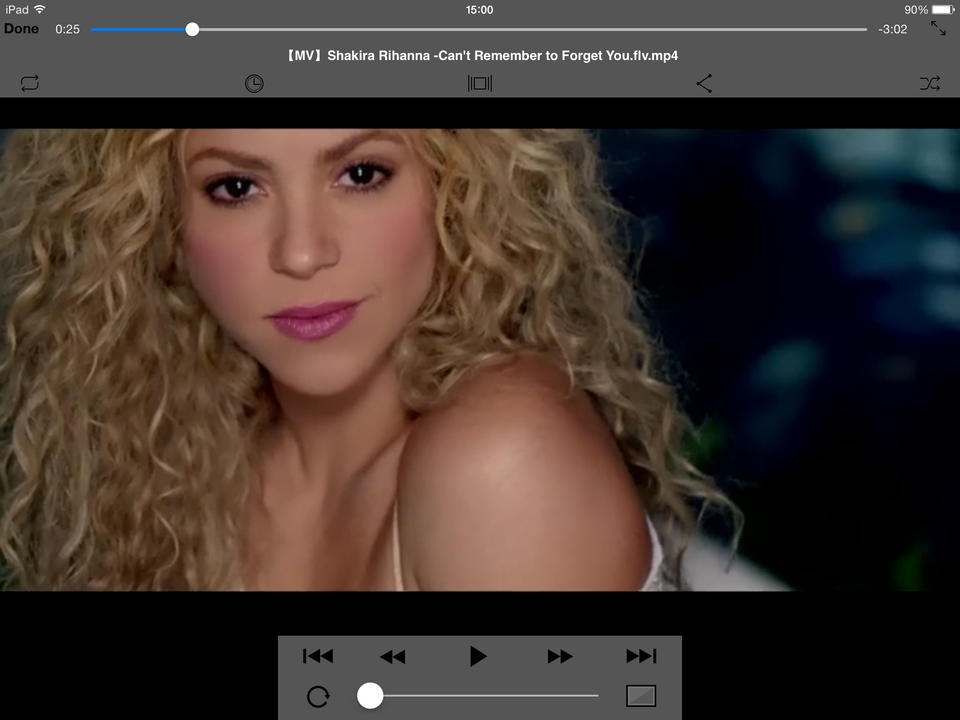Tap the video frame

pyautogui.click(x=480, y=360)
